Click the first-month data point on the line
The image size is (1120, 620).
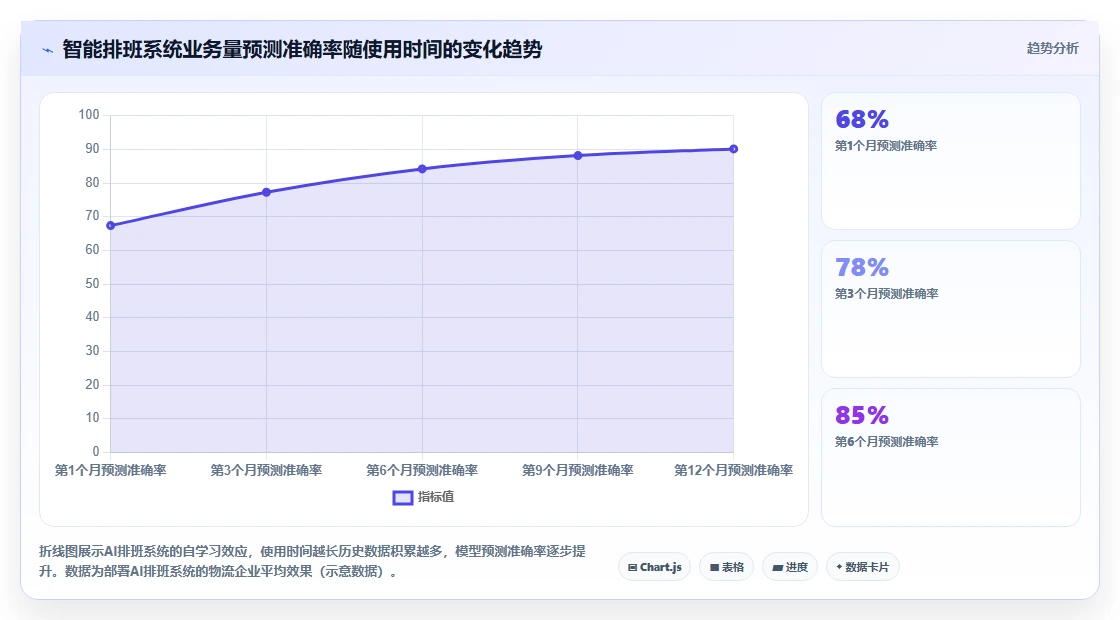click(111, 226)
